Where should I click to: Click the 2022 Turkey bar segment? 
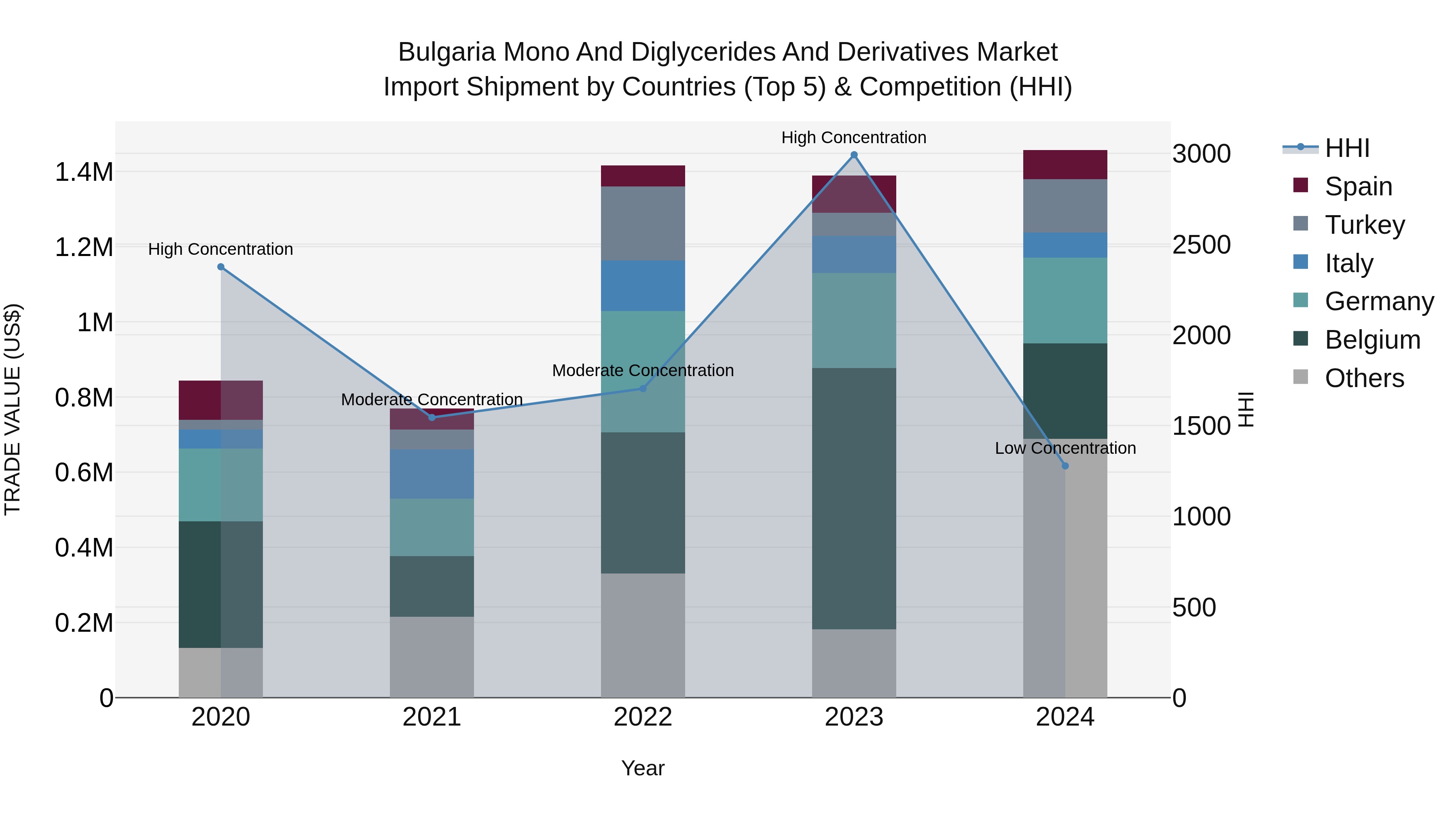pyautogui.click(x=643, y=223)
